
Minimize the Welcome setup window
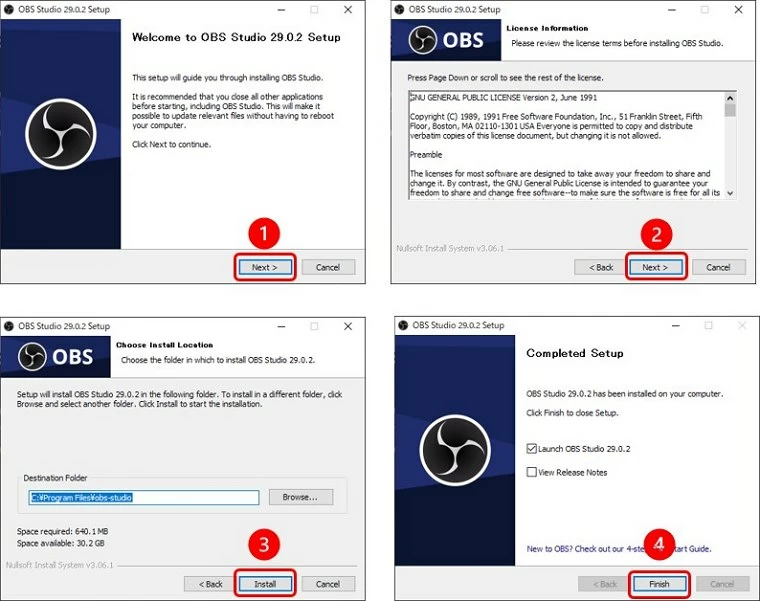click(x=281, y=10)
